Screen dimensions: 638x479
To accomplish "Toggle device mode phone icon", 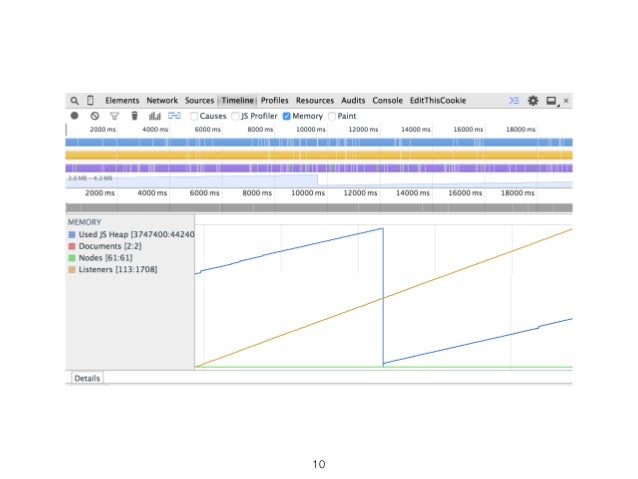I will tap(90, 100).
